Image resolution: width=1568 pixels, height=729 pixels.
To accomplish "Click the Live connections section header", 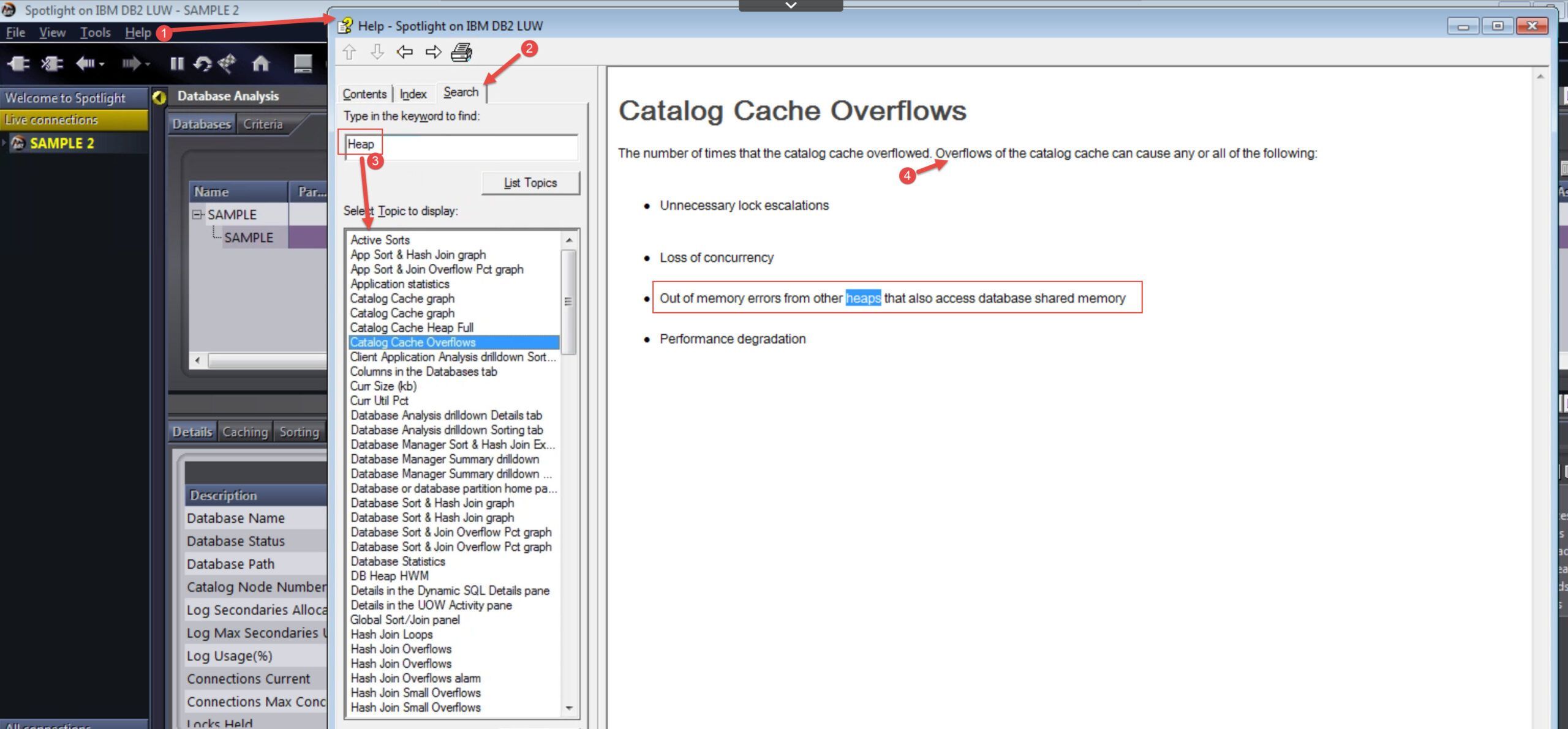I will 74,120.
